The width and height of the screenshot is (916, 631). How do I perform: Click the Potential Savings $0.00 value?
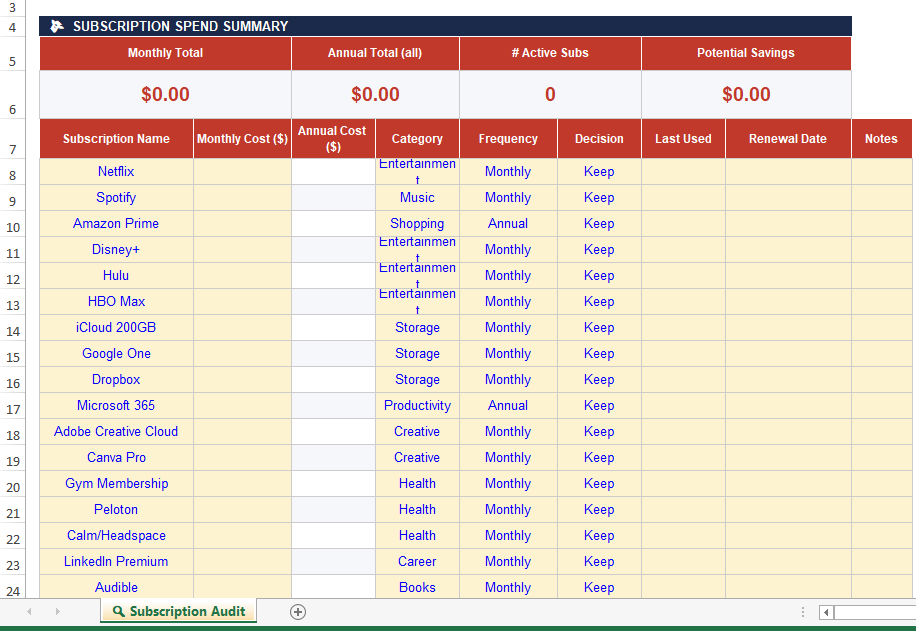pyautogui.click(x=746, y=95)
